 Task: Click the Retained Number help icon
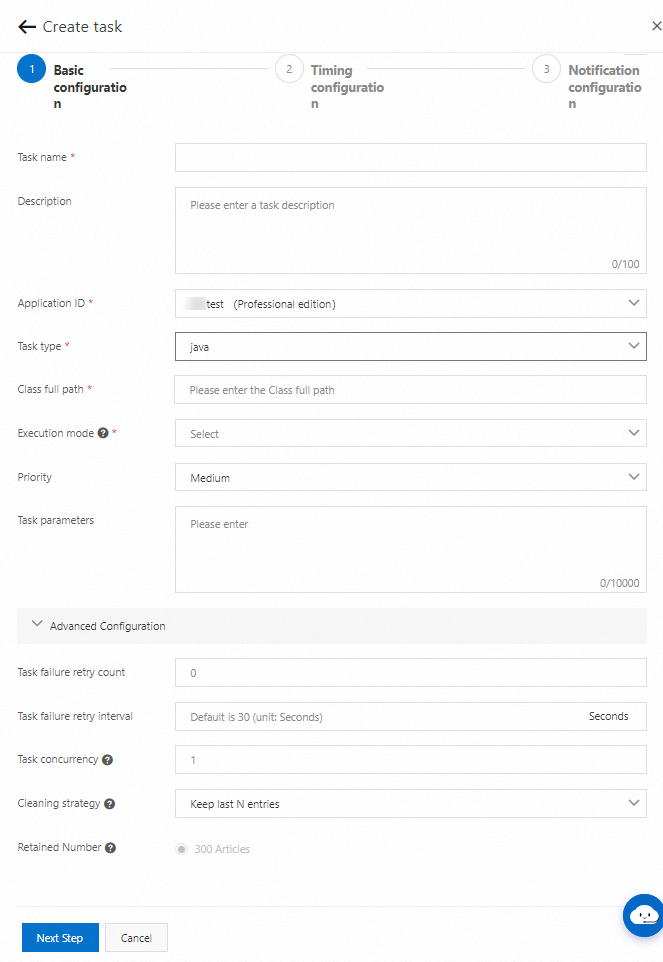tap(110, 848)
